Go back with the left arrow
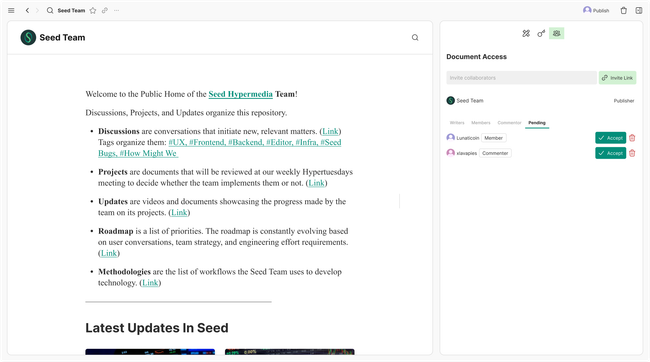This screenshot has height=362, width=650. click(x=27, y=10)
